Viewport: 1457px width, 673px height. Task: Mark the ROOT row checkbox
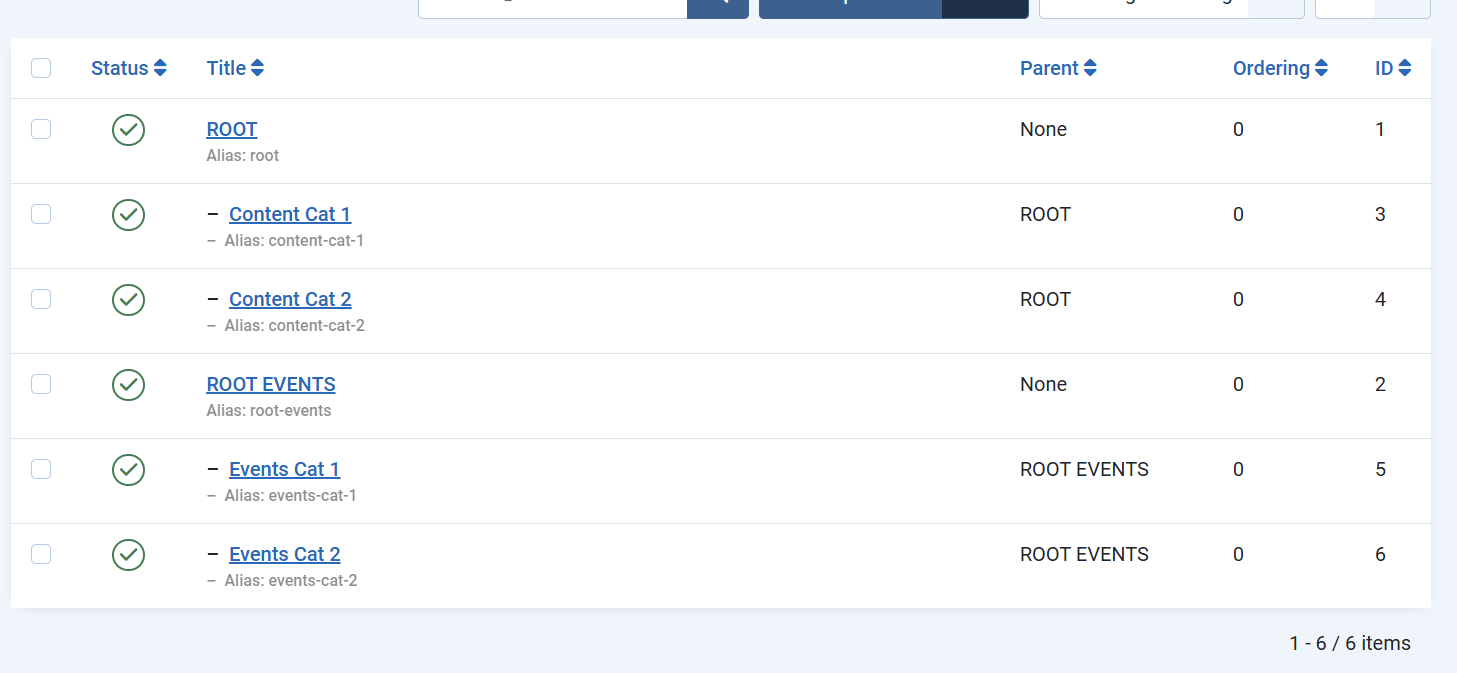click(x=41, y=129)
